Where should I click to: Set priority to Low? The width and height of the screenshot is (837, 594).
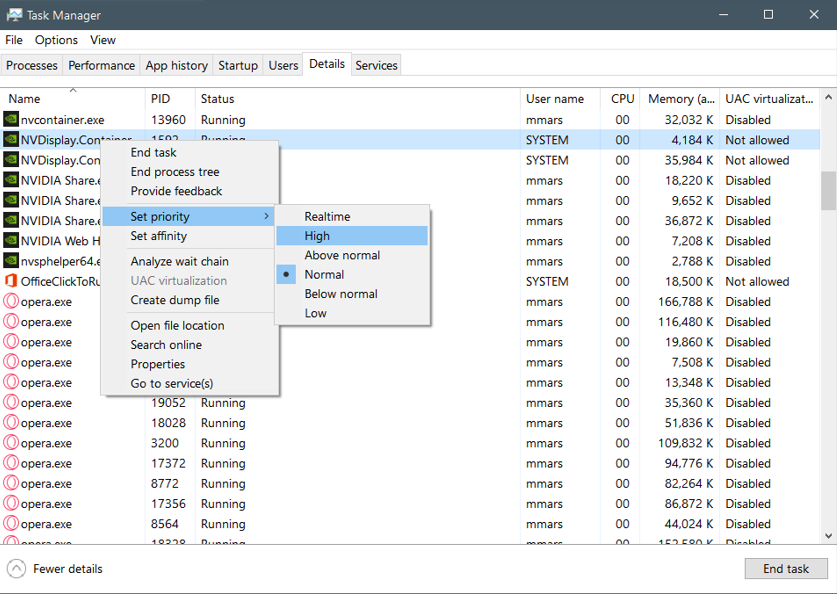pyautogui.click(x=352, y=313)
